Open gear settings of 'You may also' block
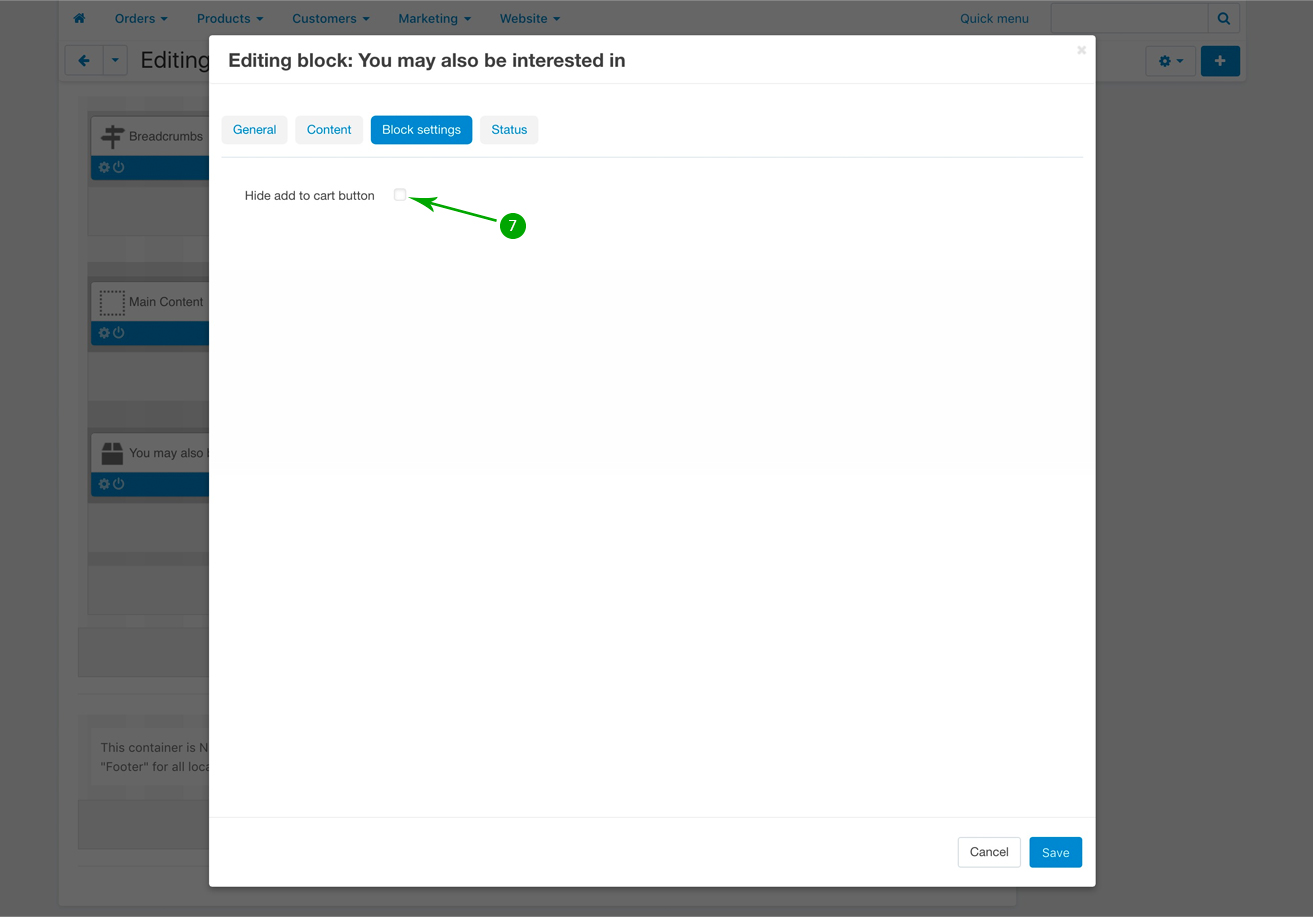Image resolution: width=1313 pixels, height=917 pixels. click(104, 484)
